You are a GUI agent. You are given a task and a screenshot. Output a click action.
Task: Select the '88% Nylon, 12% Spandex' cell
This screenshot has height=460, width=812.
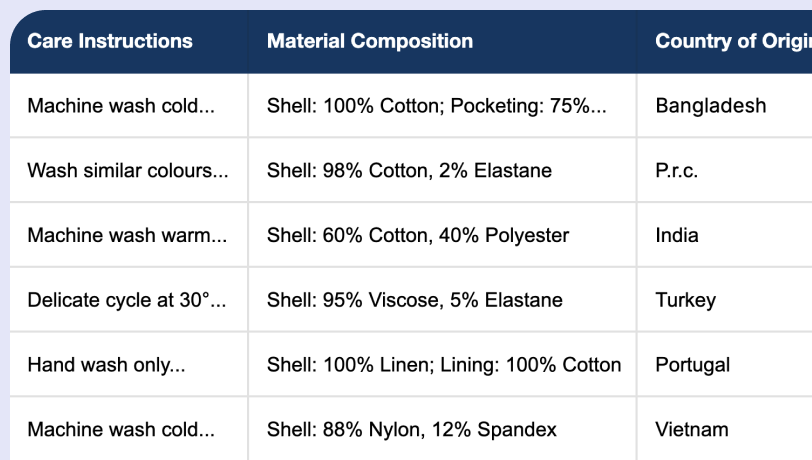click(412, 430)
